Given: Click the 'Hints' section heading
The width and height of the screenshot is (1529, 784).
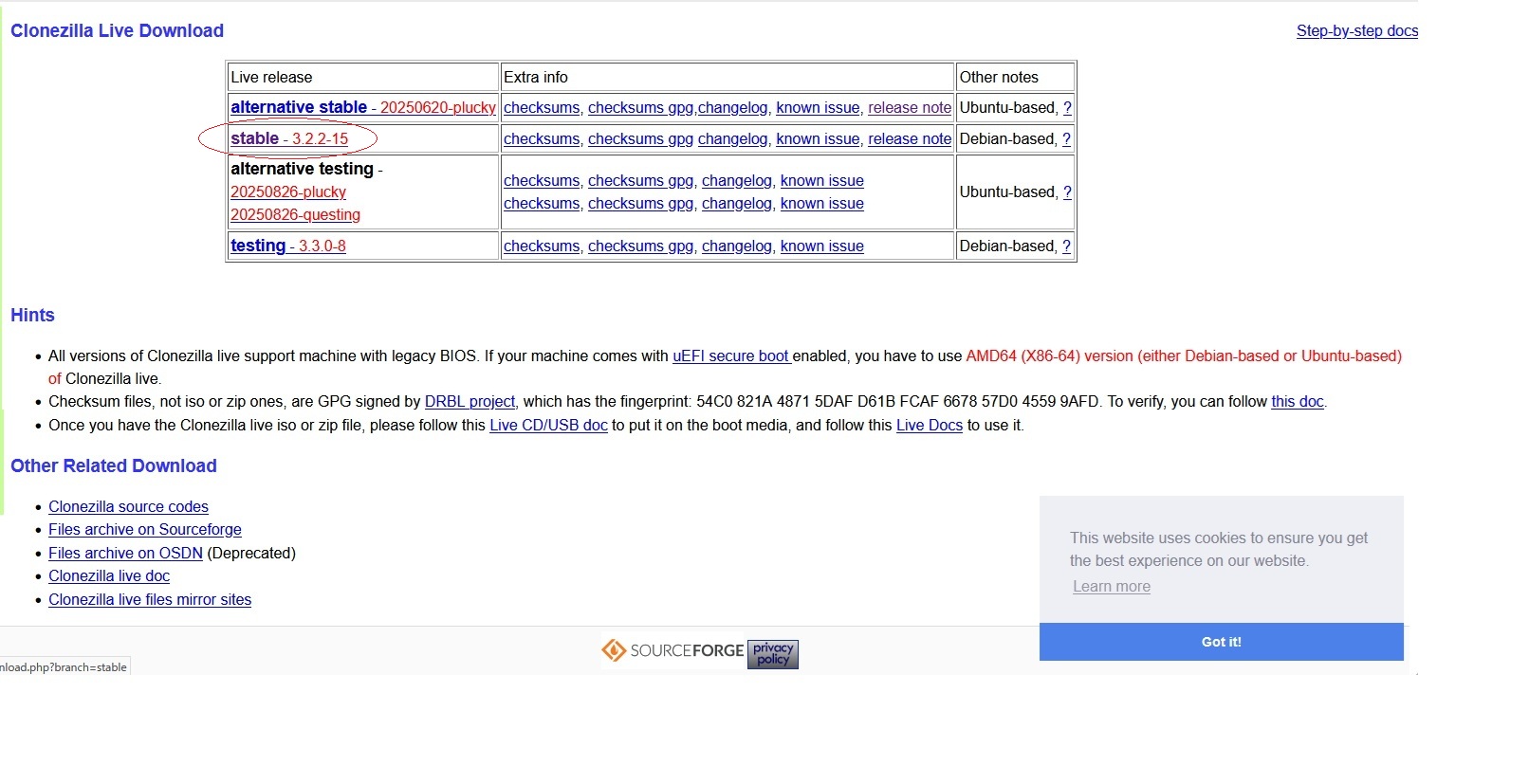Looking at the screenshot, I should tap(32, 316).
